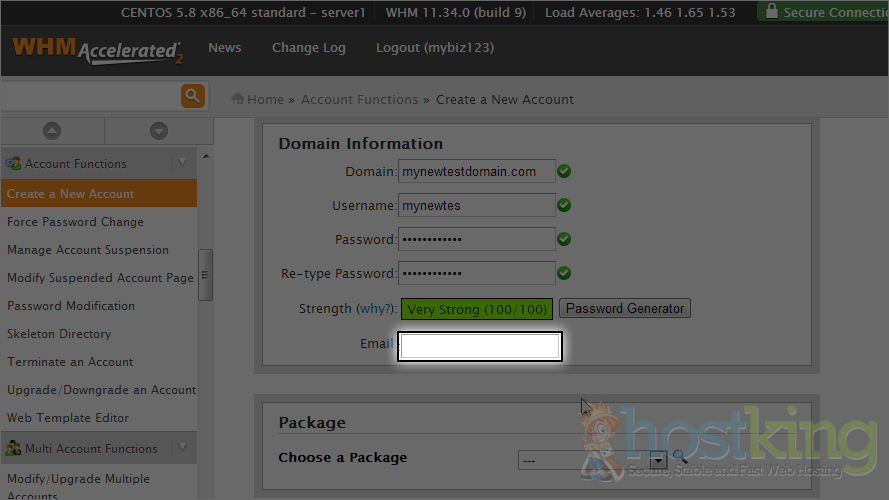
Task: Log out via Logout (mybiz123)
Action: [434, 48]
